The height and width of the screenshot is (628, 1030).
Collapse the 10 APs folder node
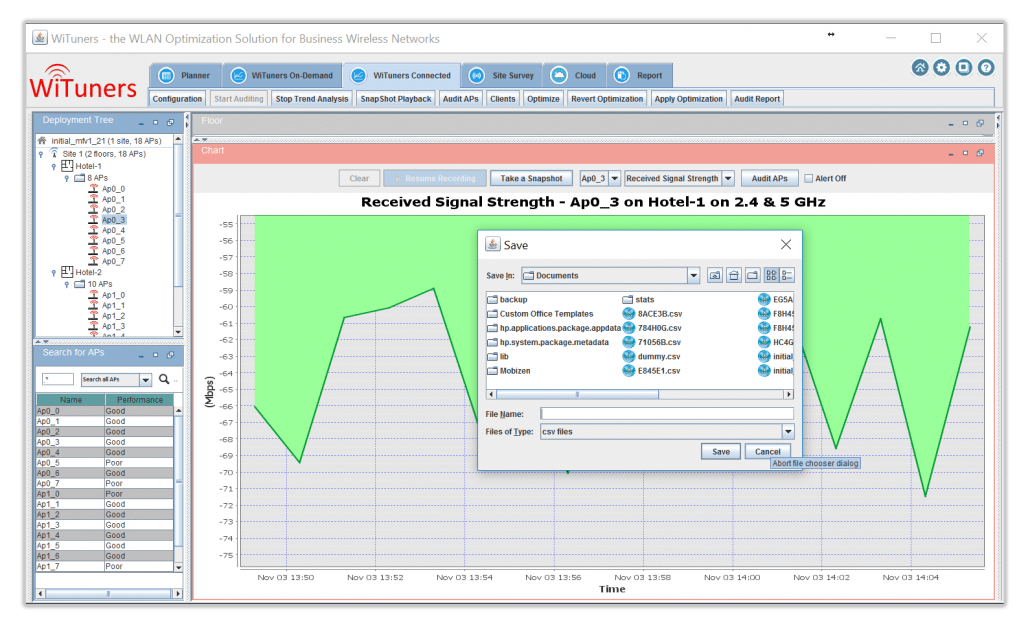(x=66, y=284)
